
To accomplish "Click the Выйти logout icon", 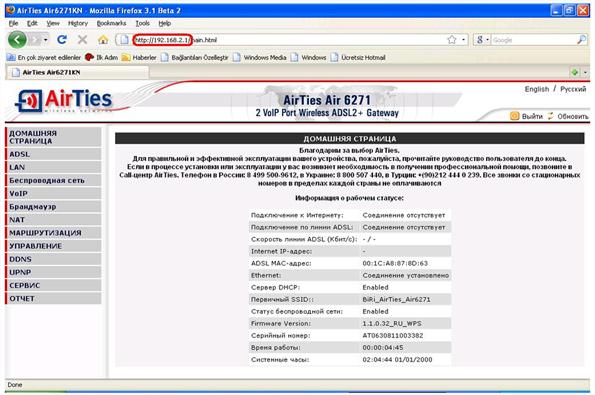I will tap(515, 116).
